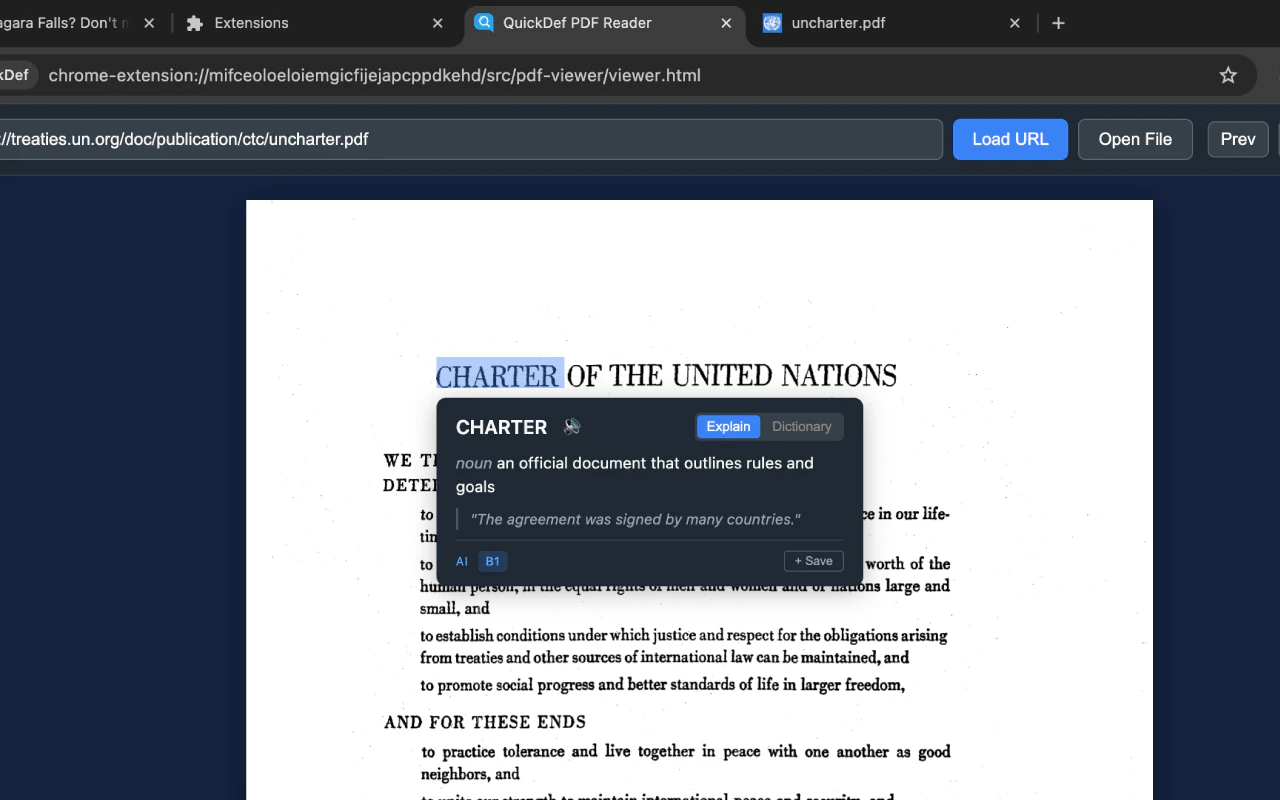Play pronunciation audio for CHARTER

point(572,427)
